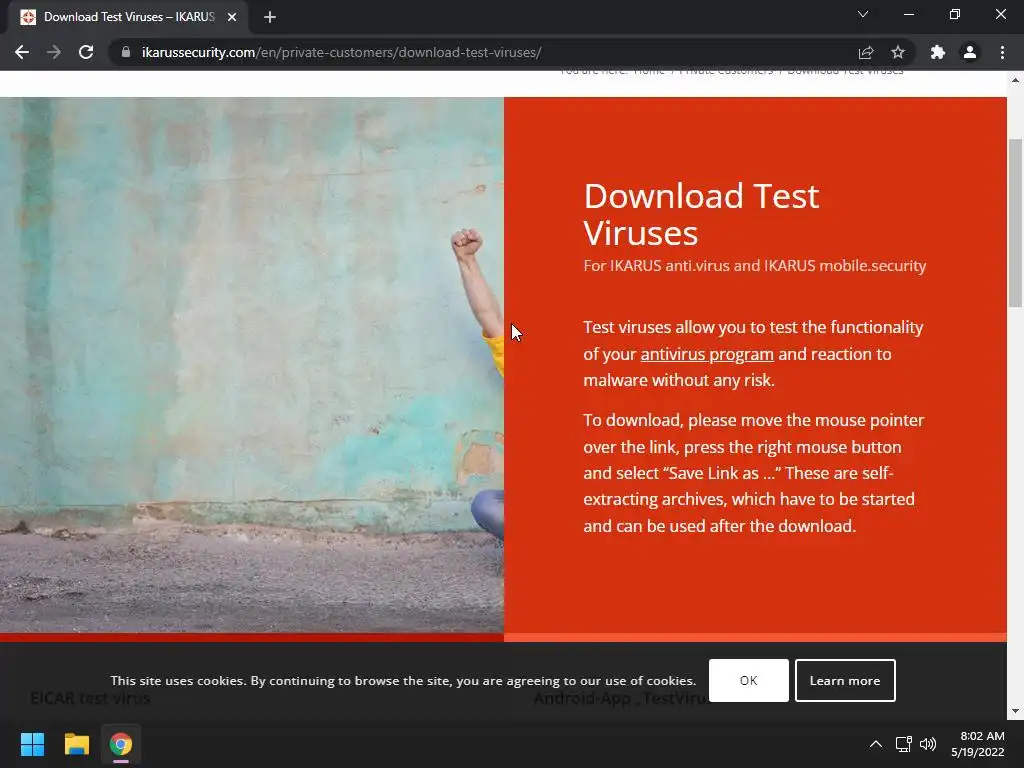View site info via the padlock icon
Viewport: 1024px width, 768px height.
pos(126,52)
